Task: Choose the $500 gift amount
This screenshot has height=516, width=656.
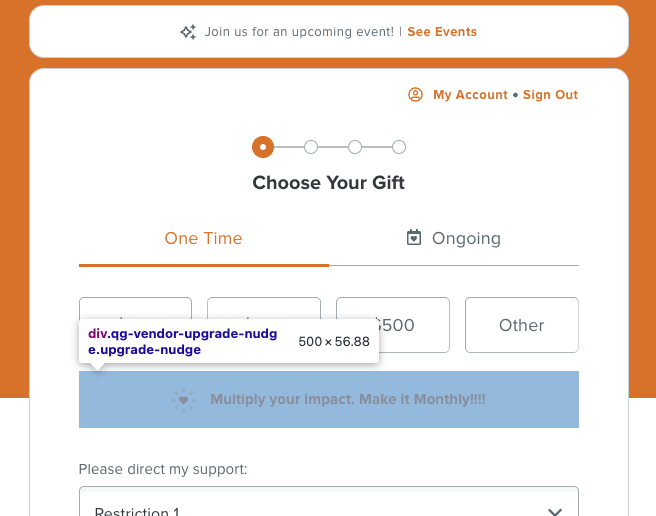Action: [393, 325]
